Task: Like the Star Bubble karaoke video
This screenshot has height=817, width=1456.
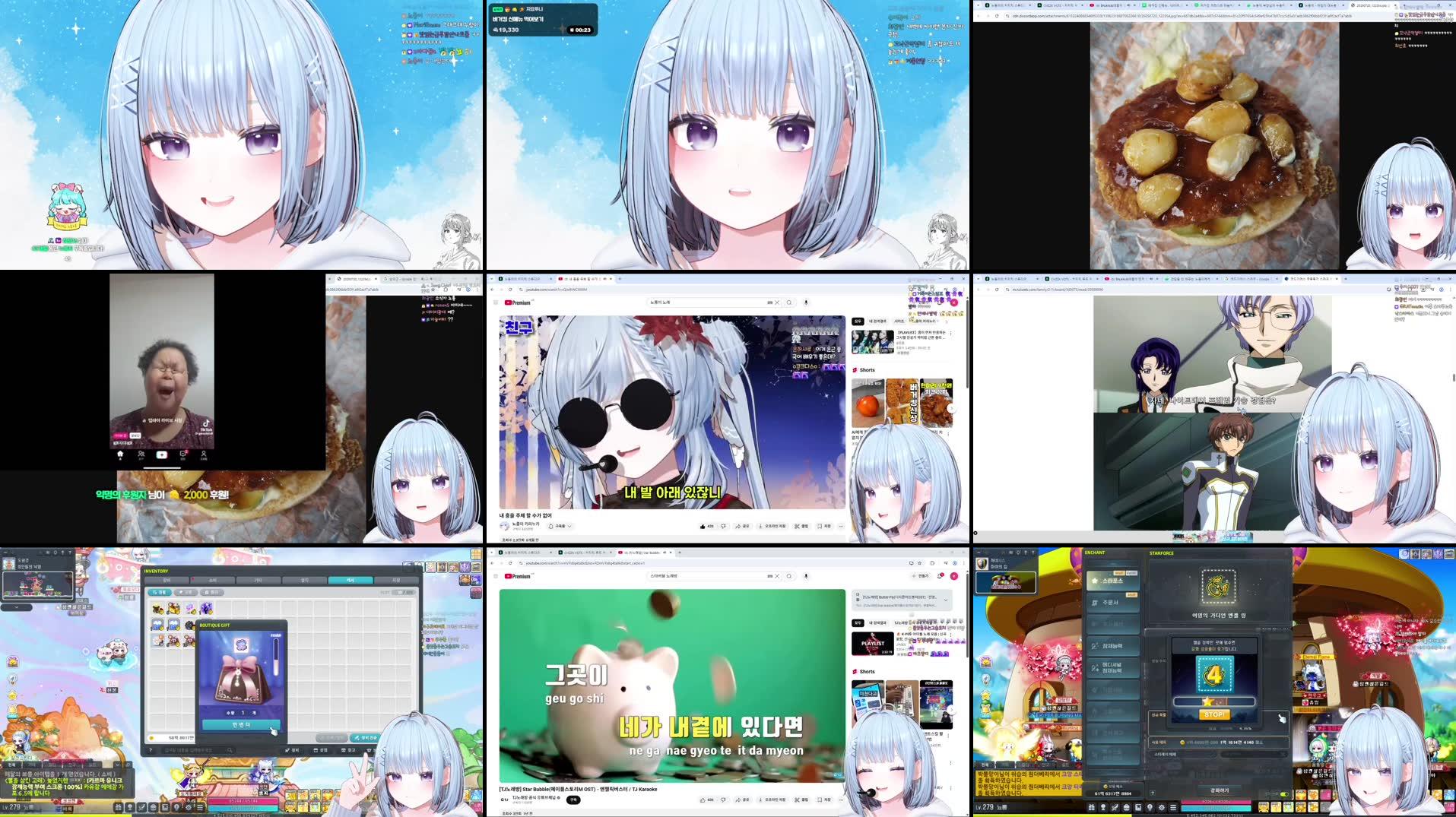Action: 707,800
